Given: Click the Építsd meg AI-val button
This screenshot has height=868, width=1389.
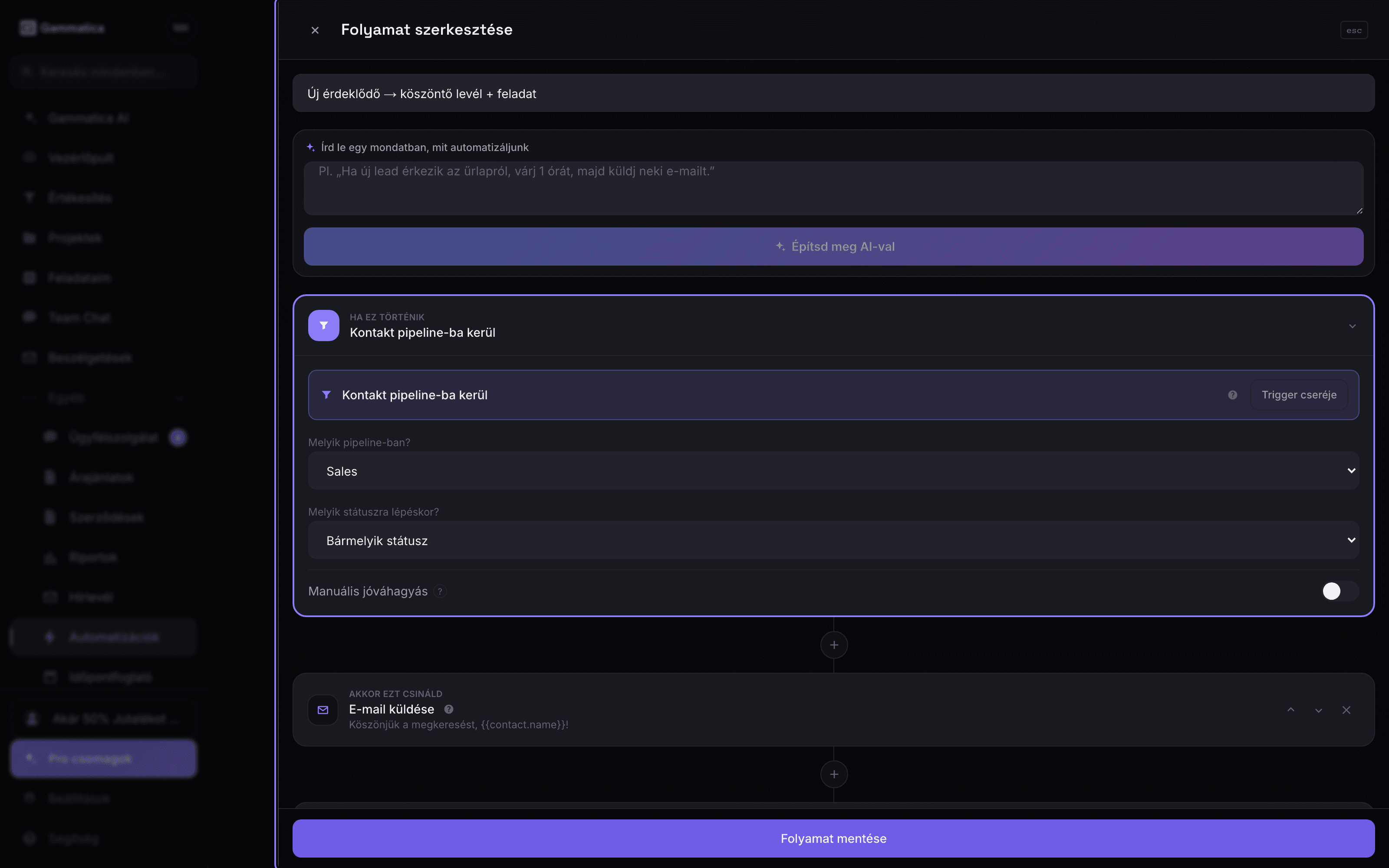Looking at the screenshot, I should [833, 246].
